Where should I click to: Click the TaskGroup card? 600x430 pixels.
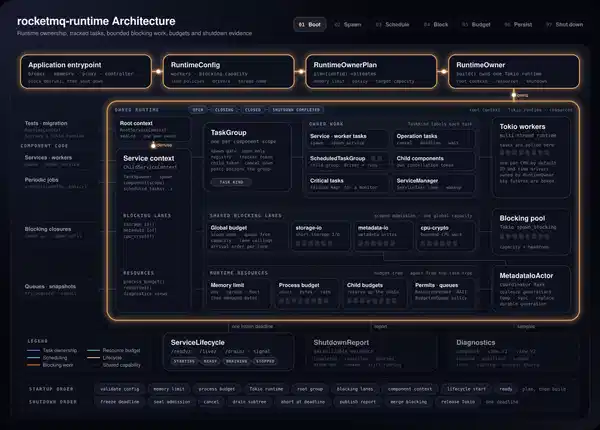click(x=248, y=157)
